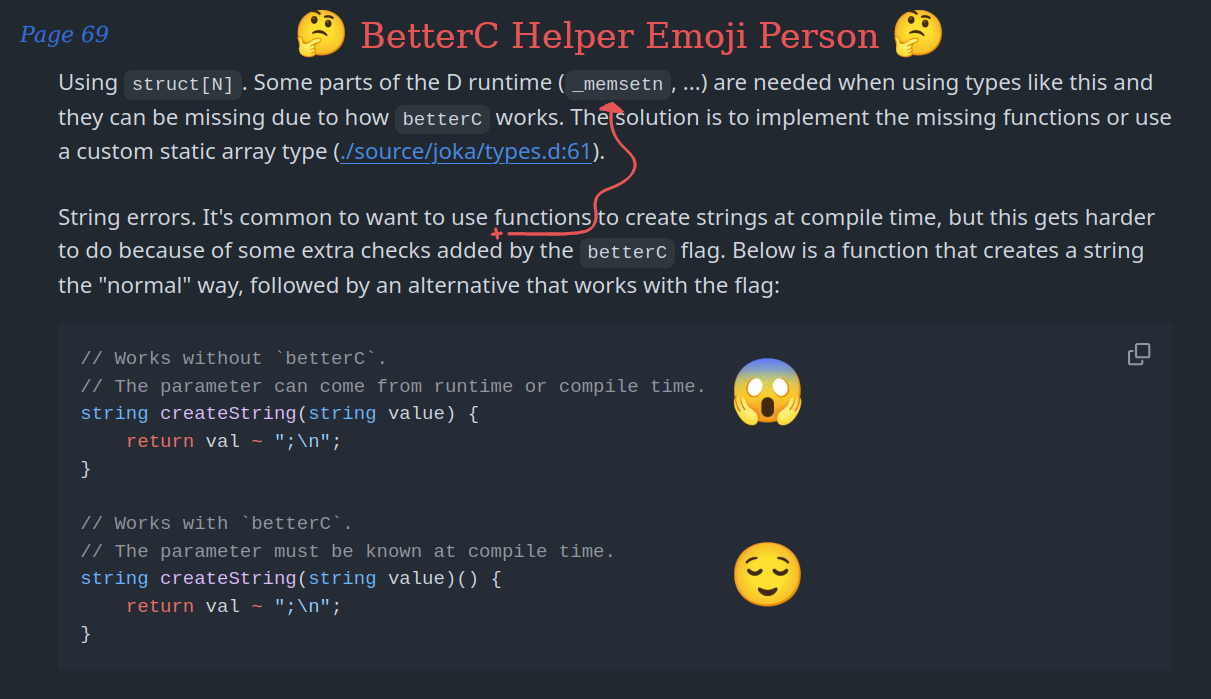This screenshot has width=1211, height=699.
Task: Click the first createString function declaration line
Action: click(x=279, y=413)
